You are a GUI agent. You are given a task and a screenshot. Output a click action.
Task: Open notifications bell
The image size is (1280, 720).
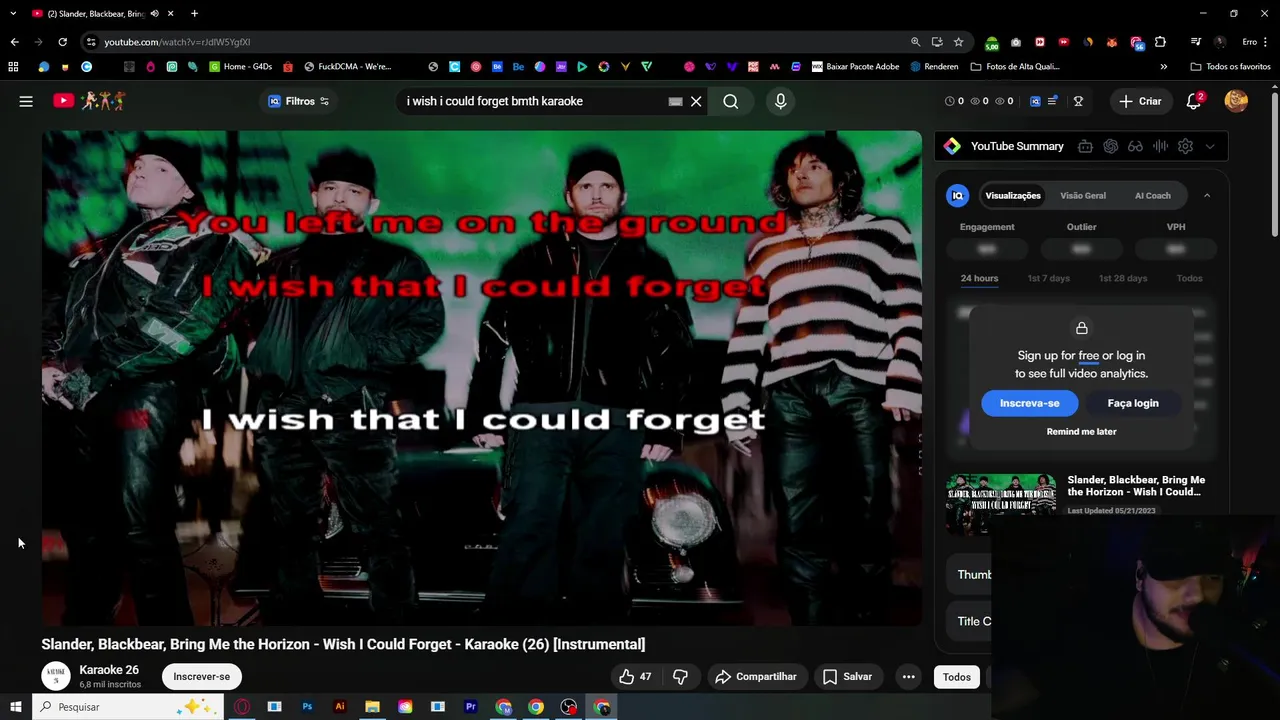point(1194,101)
